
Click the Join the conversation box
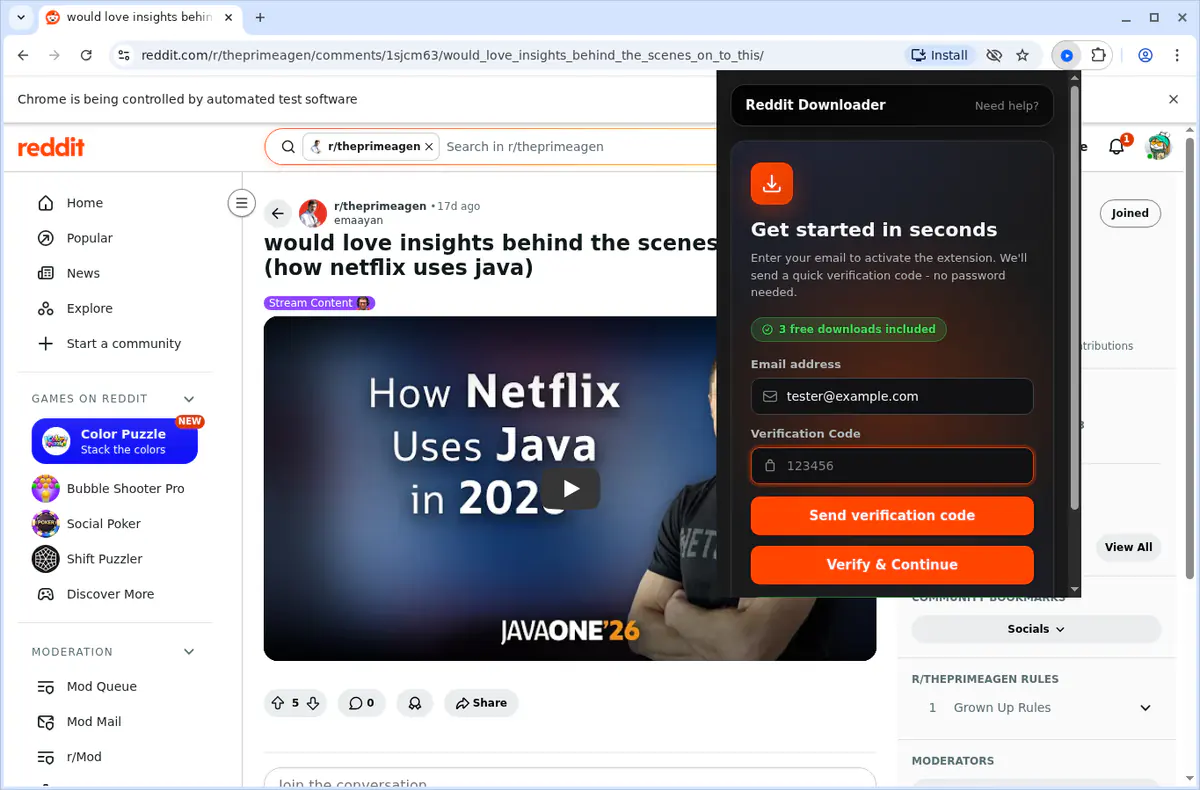tap(570, 779)
